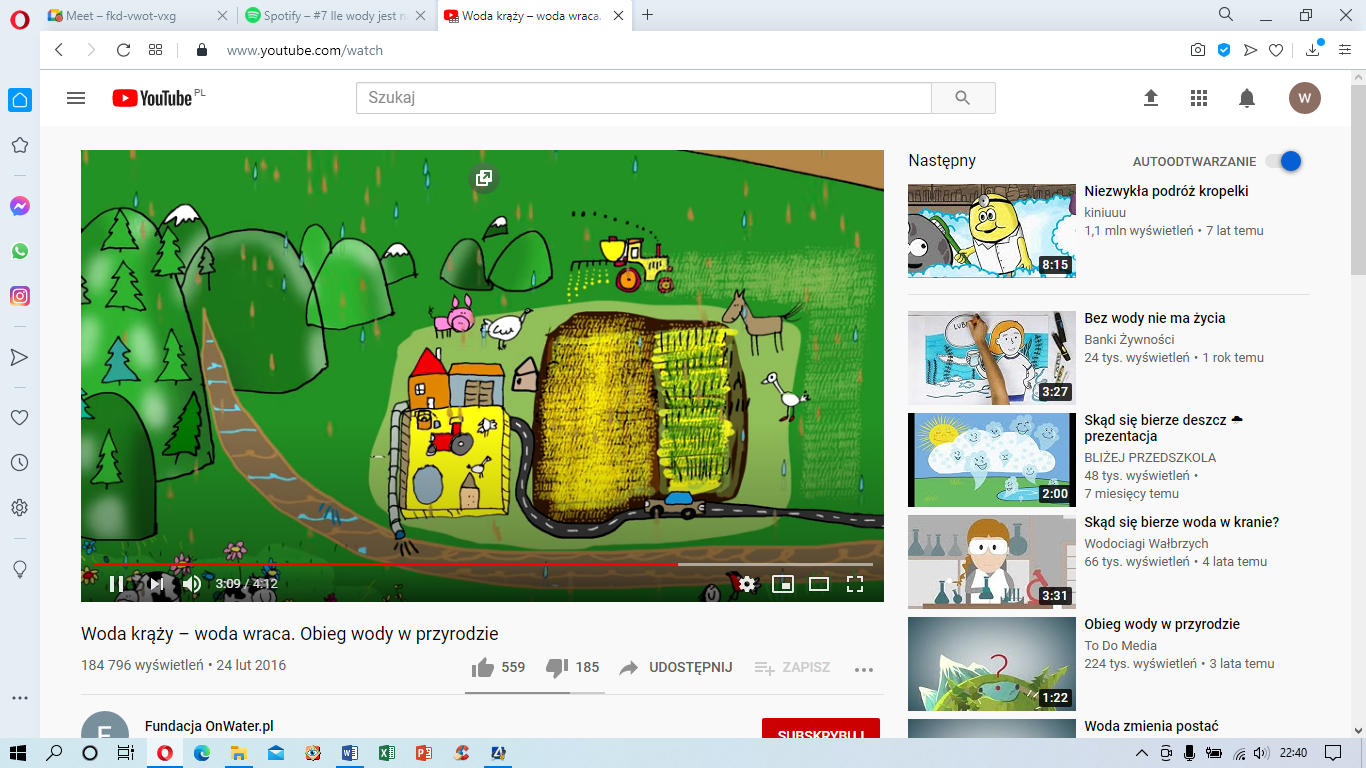This screenshot has width=1366, height=768.
Task: Seek on the video progress bar
Action: [x=482, y=564]
